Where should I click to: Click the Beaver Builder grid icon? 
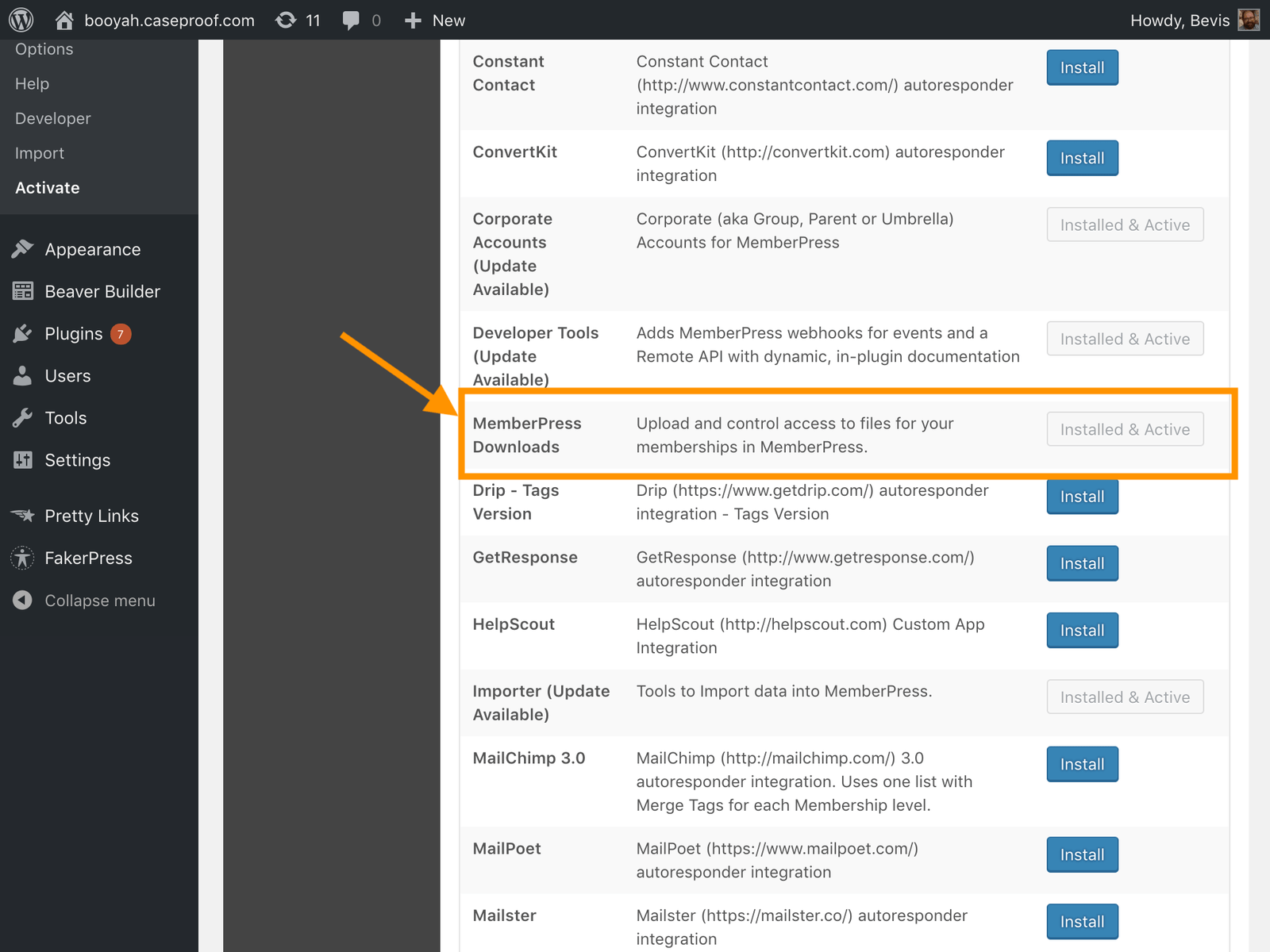(x=23, y=291)
